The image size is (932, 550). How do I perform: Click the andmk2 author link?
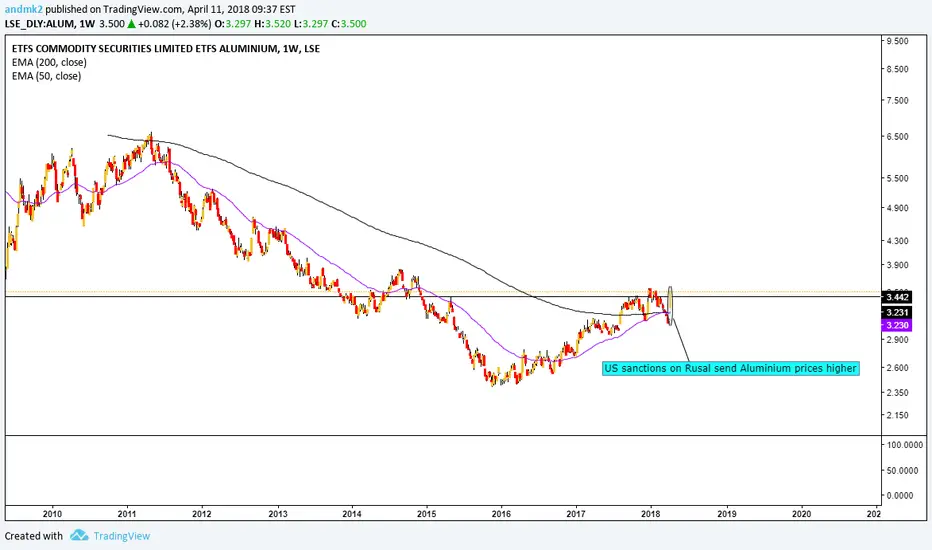click(23, 10)
